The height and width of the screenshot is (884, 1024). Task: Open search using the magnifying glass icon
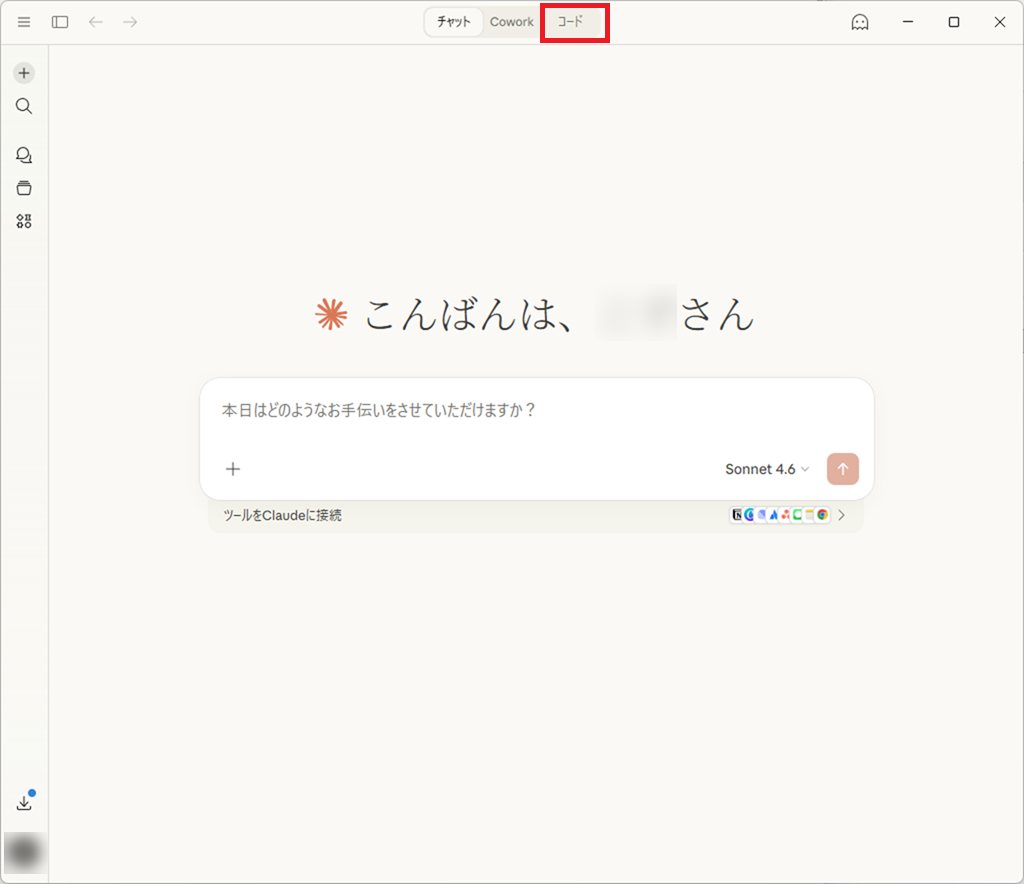click(24, 106)
